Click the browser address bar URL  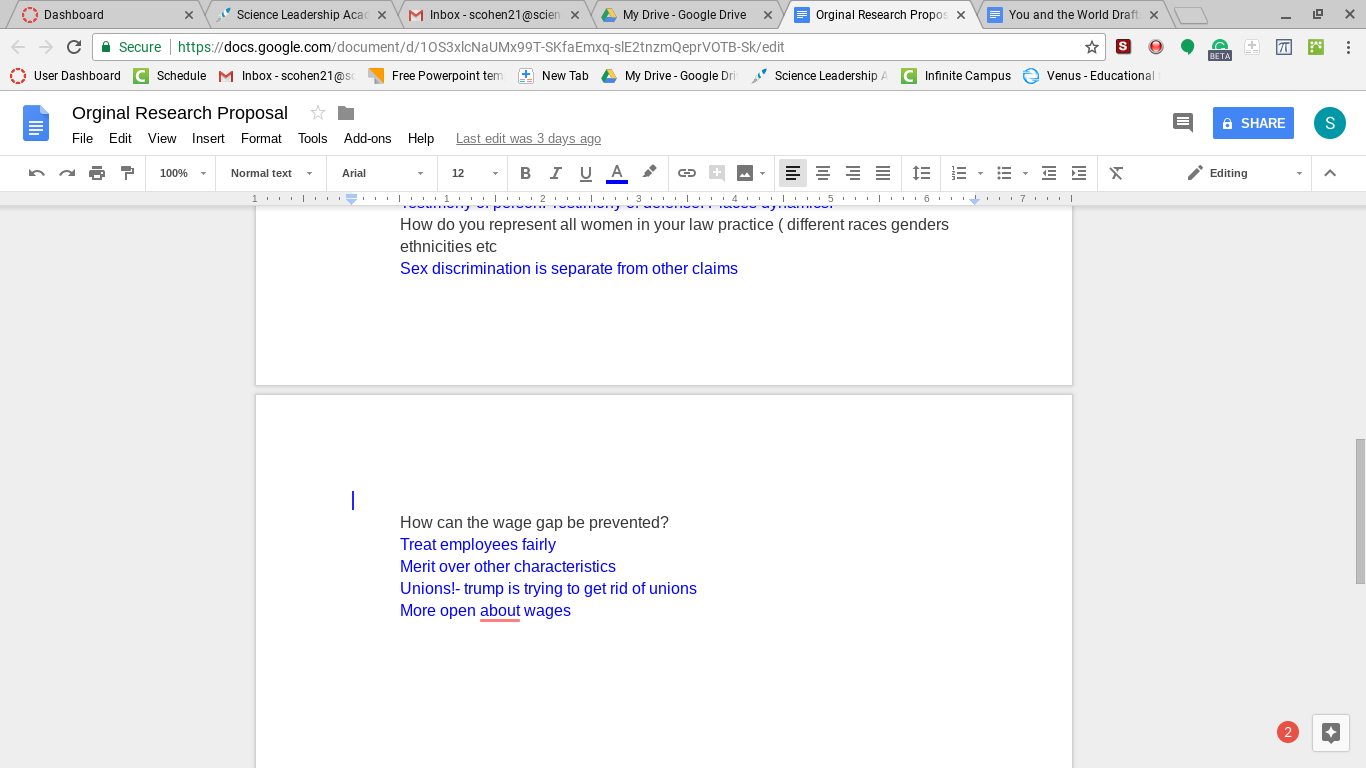click(x=480, y=47)
